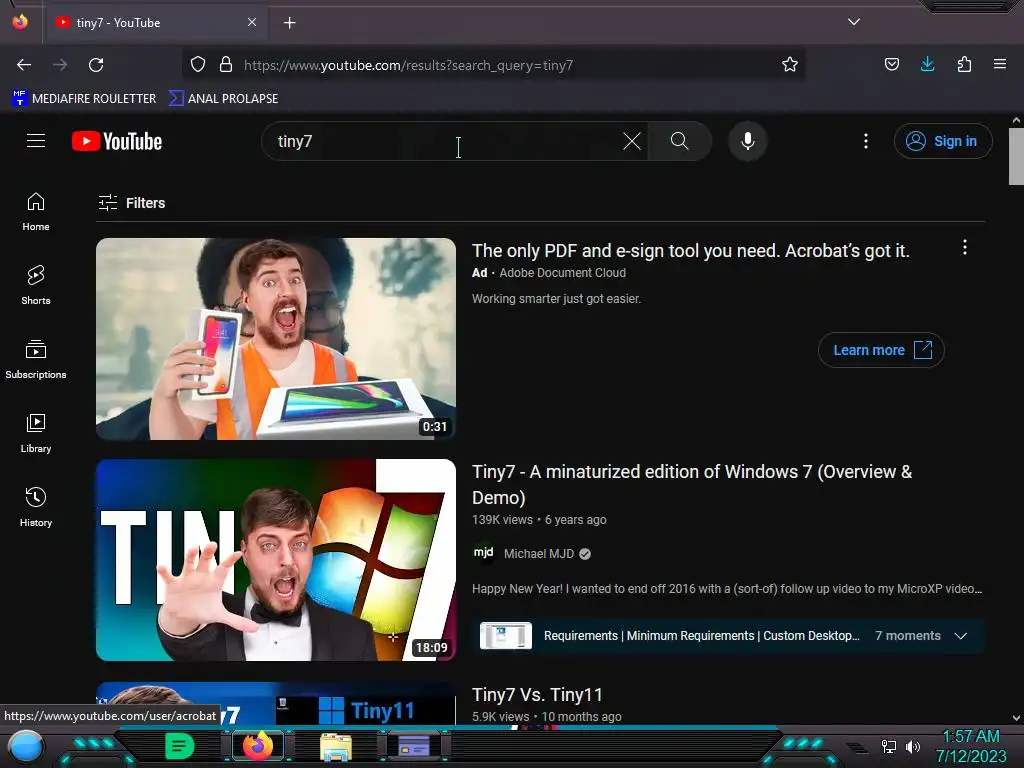Open the Adobe ad's three-dot options menu
The width and height of the screenshot is (1024, 768).
965,247
